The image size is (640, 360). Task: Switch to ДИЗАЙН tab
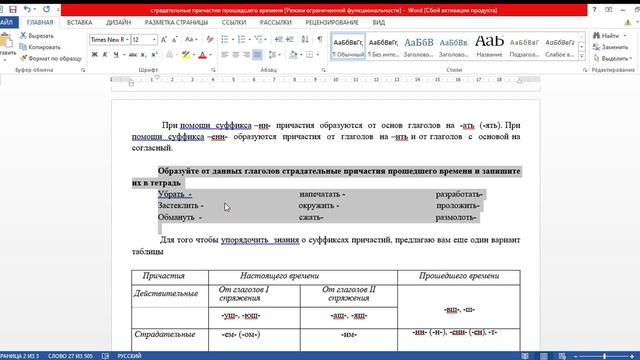[118, 22]
